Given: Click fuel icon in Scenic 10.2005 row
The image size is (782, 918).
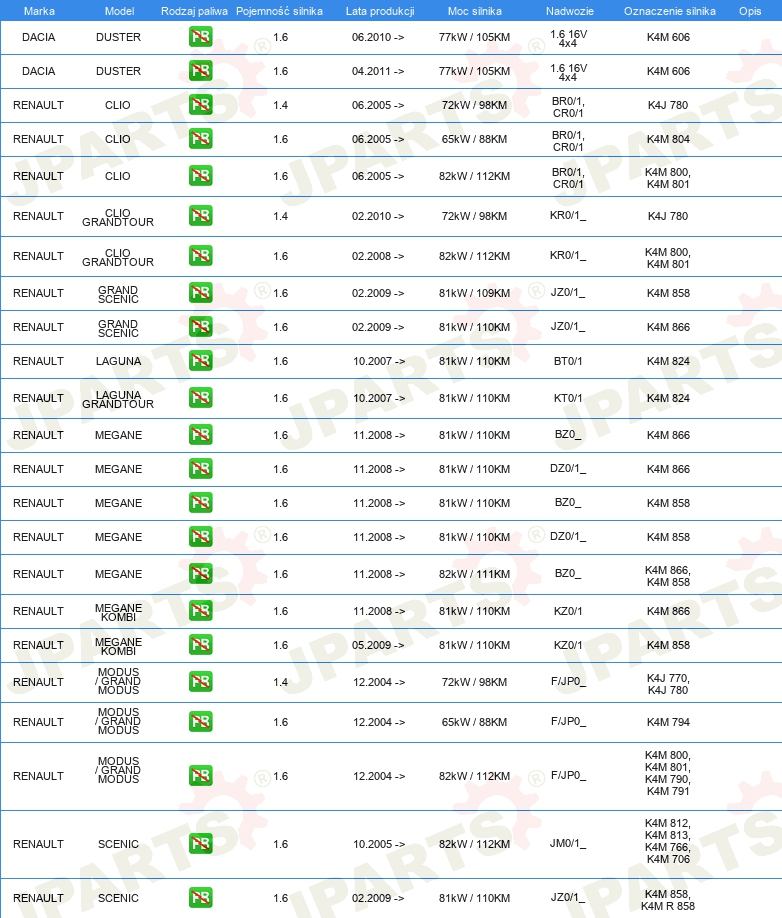Looking at the screenshot, I should coord(201,844).
